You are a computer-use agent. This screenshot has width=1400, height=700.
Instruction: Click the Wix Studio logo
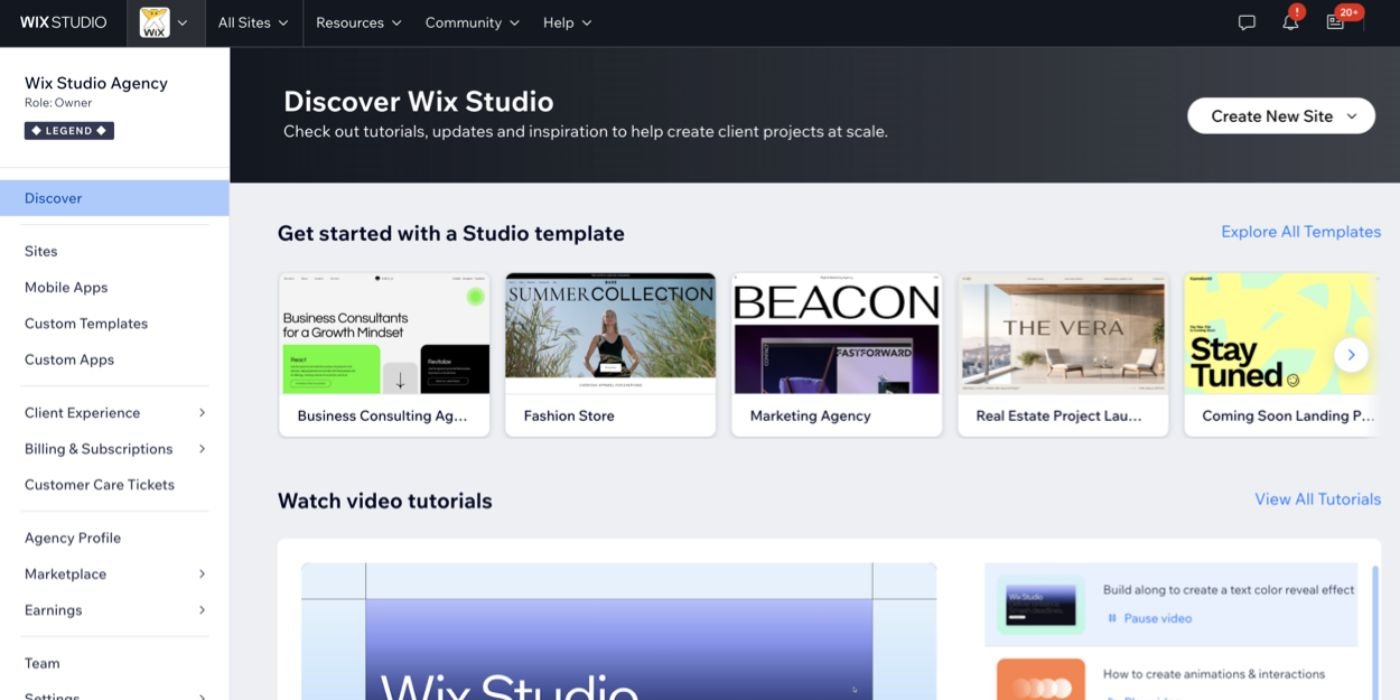click(62, 22)
